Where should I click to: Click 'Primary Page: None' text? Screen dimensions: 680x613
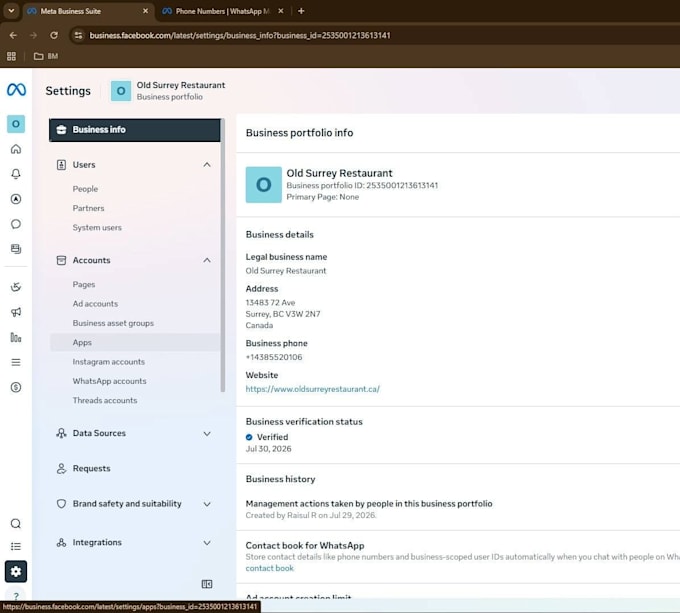323,197
